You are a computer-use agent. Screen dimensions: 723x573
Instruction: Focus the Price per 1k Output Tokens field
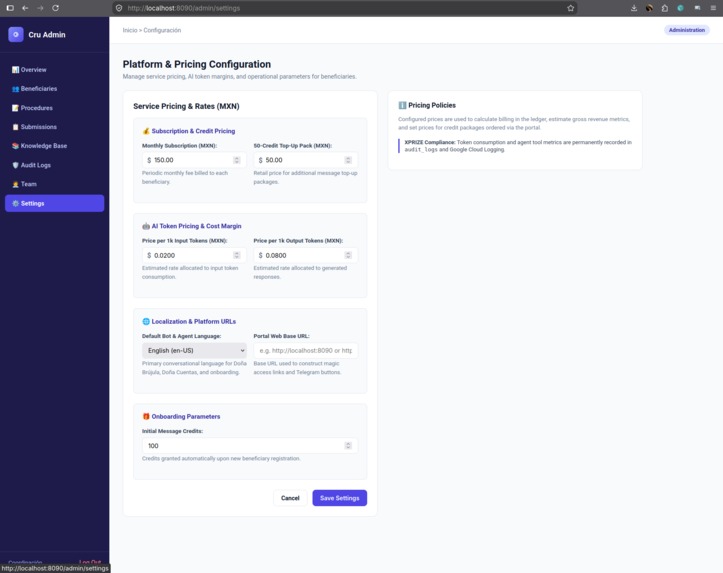[305, 255]
